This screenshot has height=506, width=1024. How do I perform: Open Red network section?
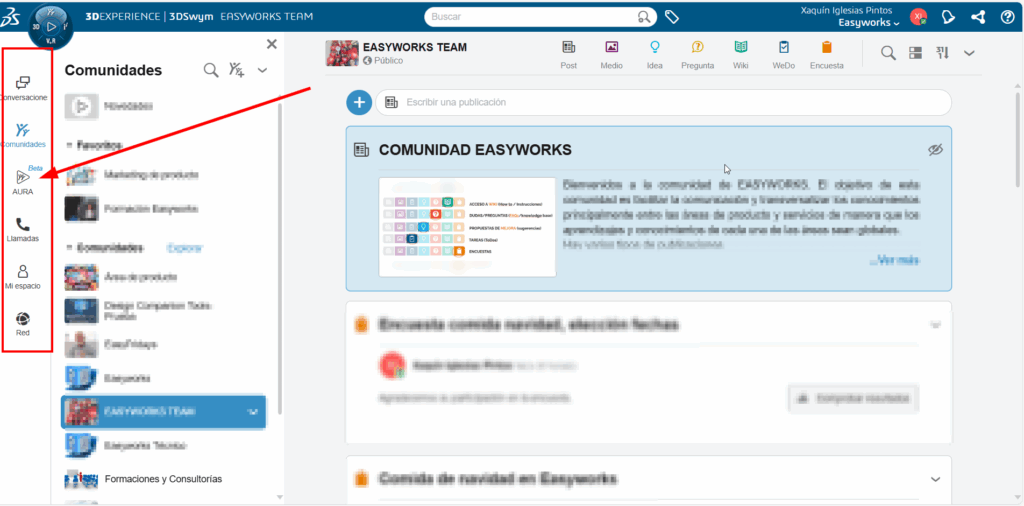[x=23, y=324]
